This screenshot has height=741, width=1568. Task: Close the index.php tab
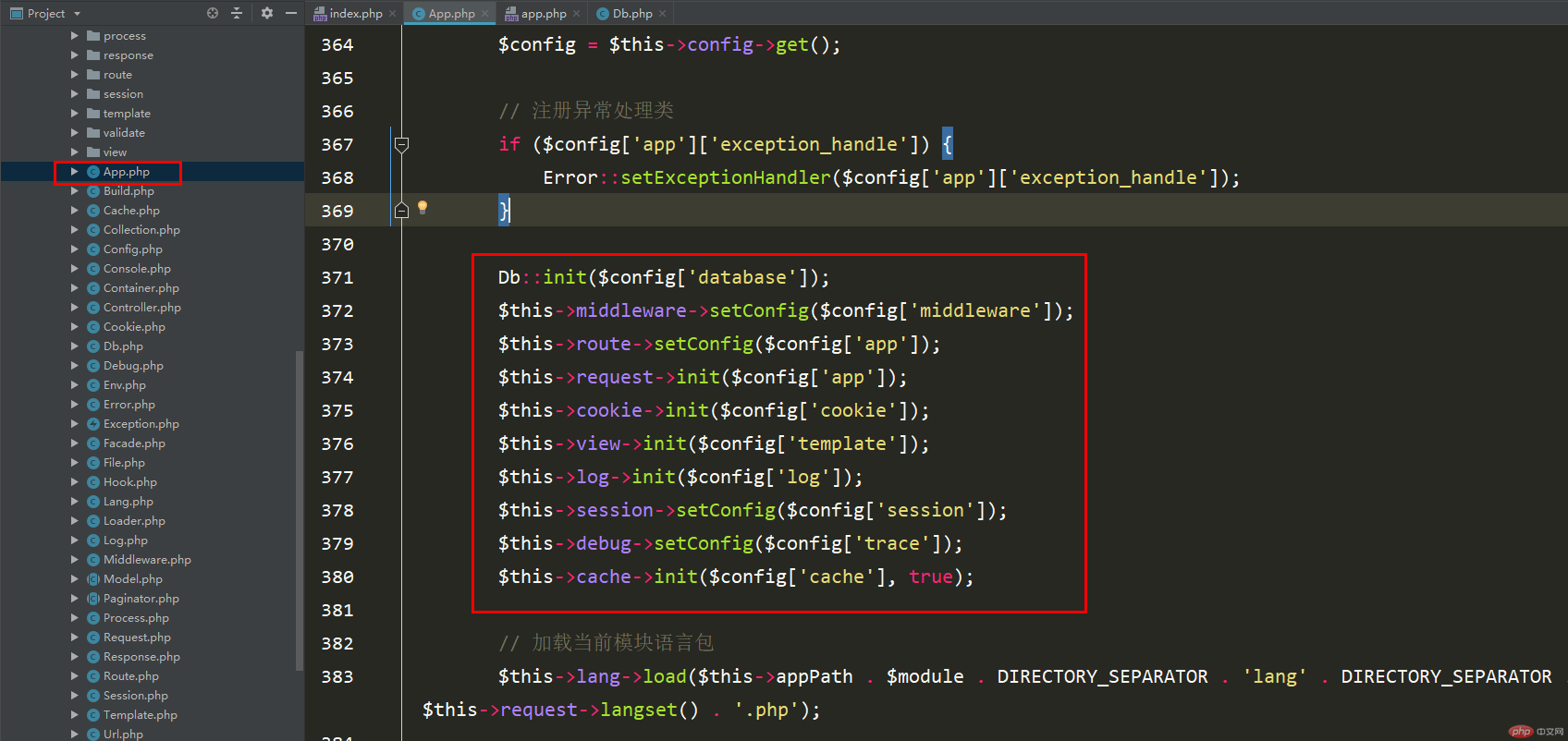(392, 13)
